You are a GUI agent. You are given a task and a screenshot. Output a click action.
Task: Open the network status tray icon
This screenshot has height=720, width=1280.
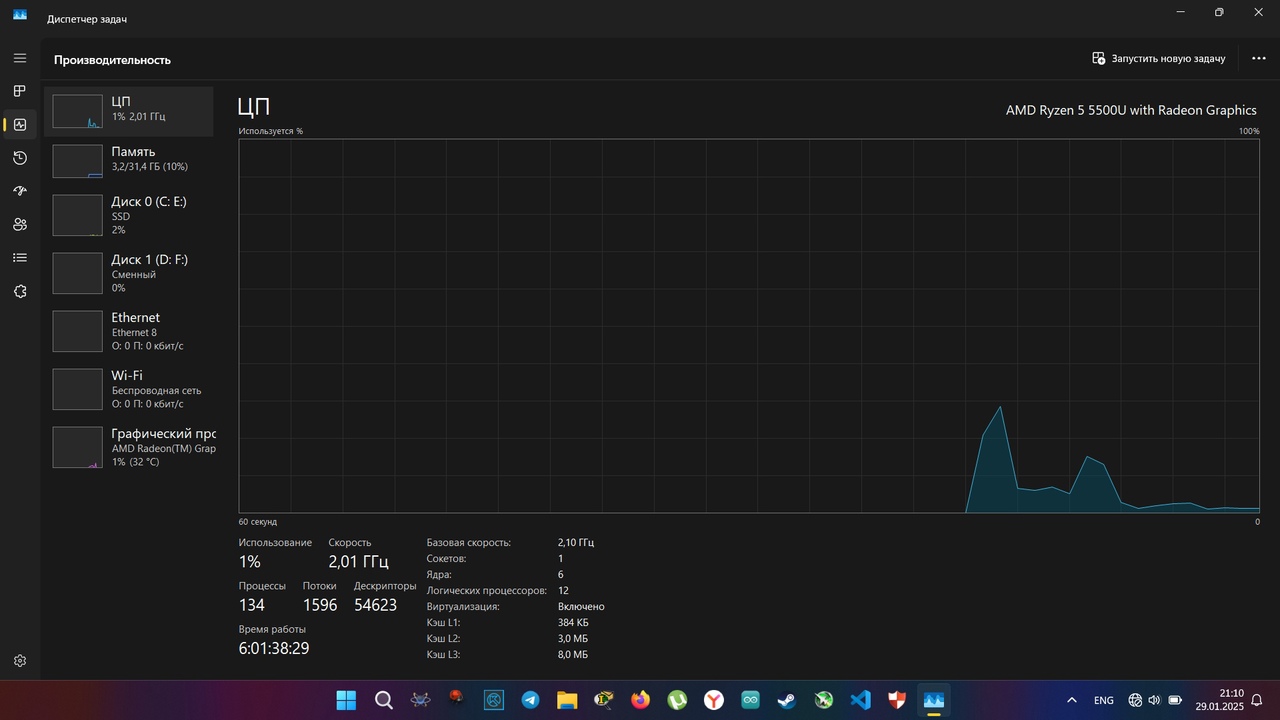(x=1135, y=700)
